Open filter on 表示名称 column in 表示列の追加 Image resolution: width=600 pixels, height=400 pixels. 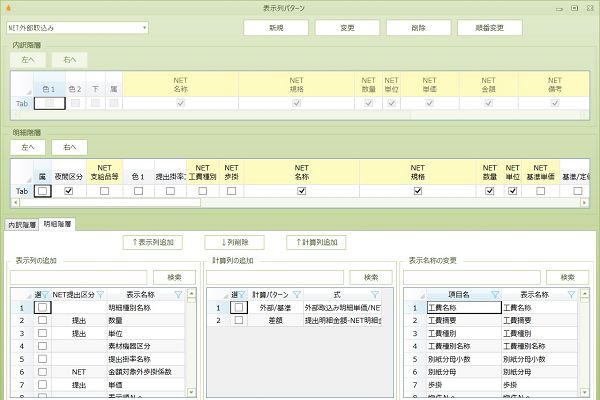click(178, 295)
